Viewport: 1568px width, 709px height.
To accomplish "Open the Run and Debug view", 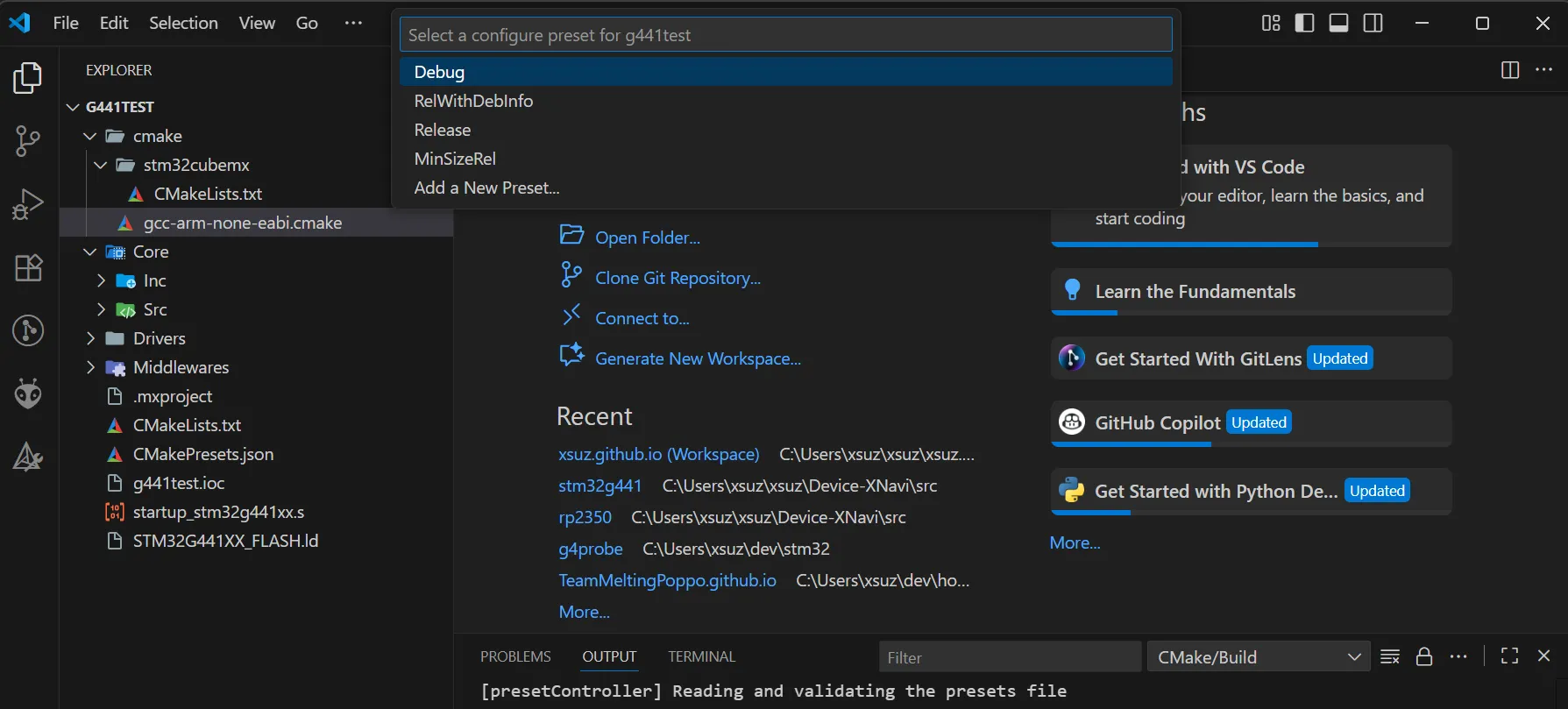I will (x=28, y=204).
